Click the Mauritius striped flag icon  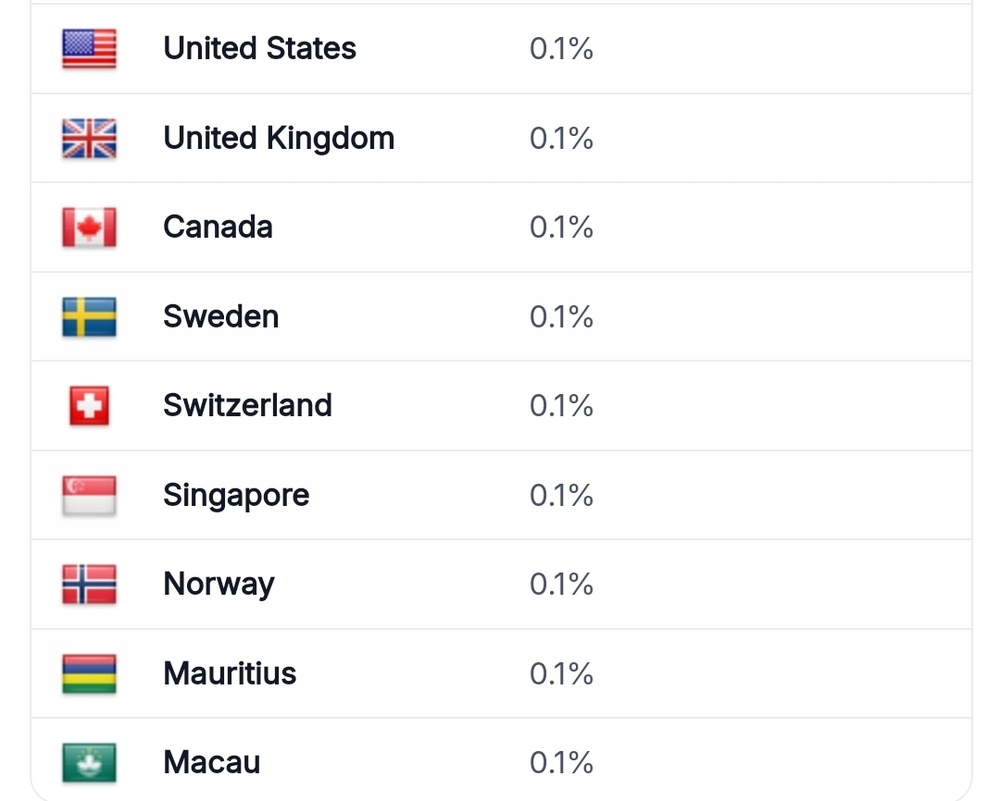[x=89, y=673]
